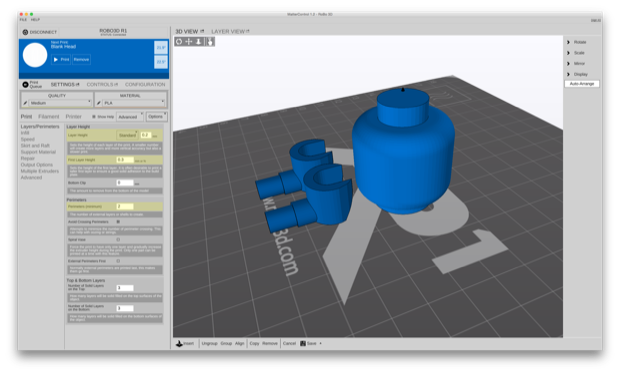
Task: Pop out the Settings panel icon
Action: [78, 85]
